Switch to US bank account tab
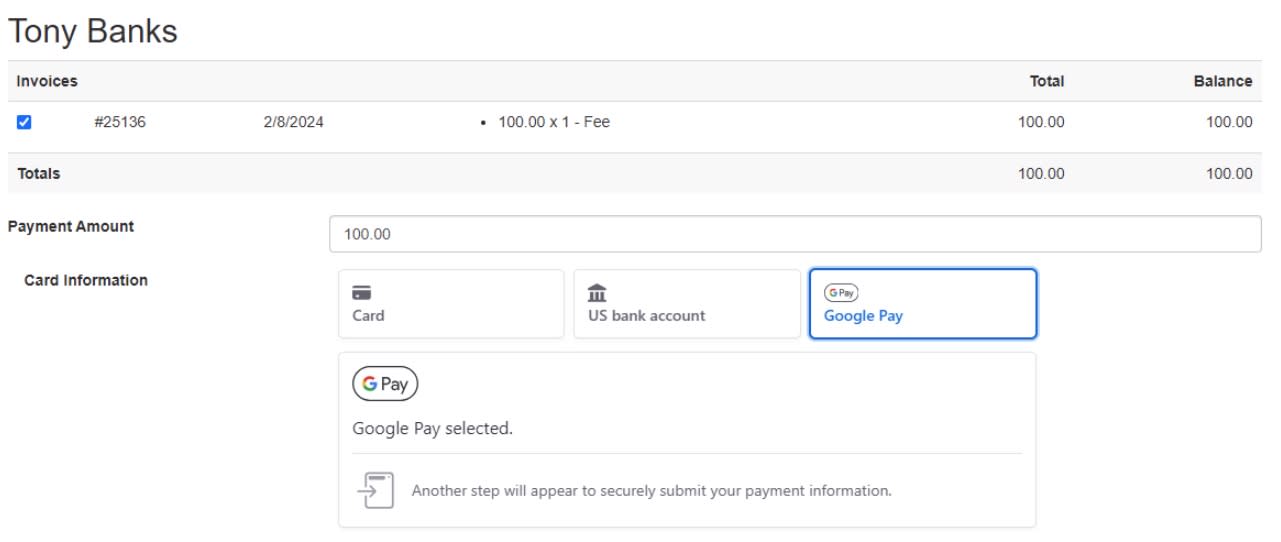Viewport: 1281px width, 542px height. [x=686, y=304]
